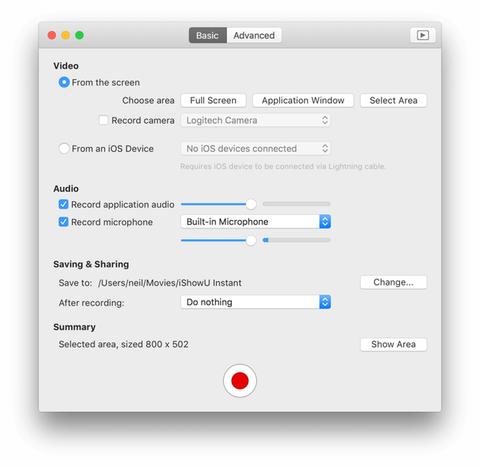Click the Full Screen button
The width and height of the screenshot is (480, 467).
(213, 100)
